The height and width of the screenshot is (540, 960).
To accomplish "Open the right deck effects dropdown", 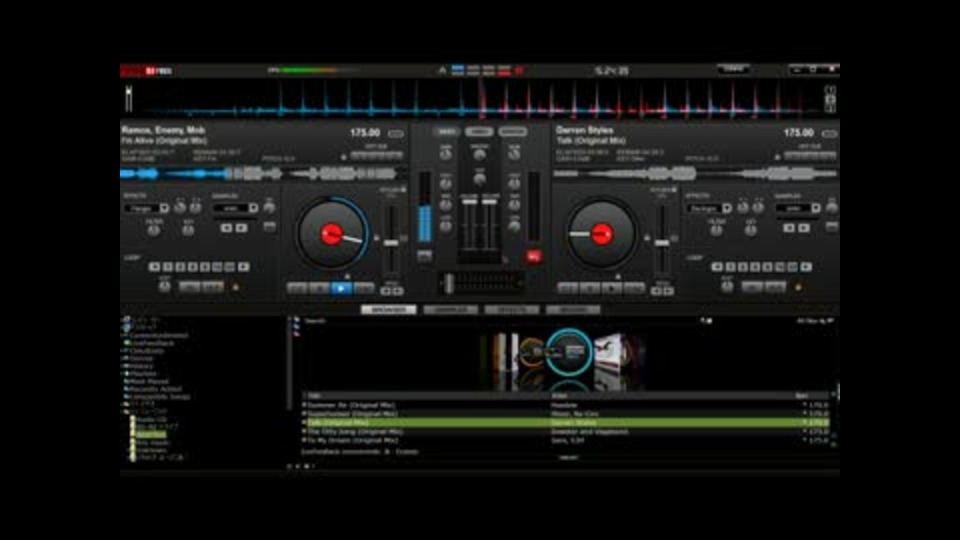I will pos(726,208).
